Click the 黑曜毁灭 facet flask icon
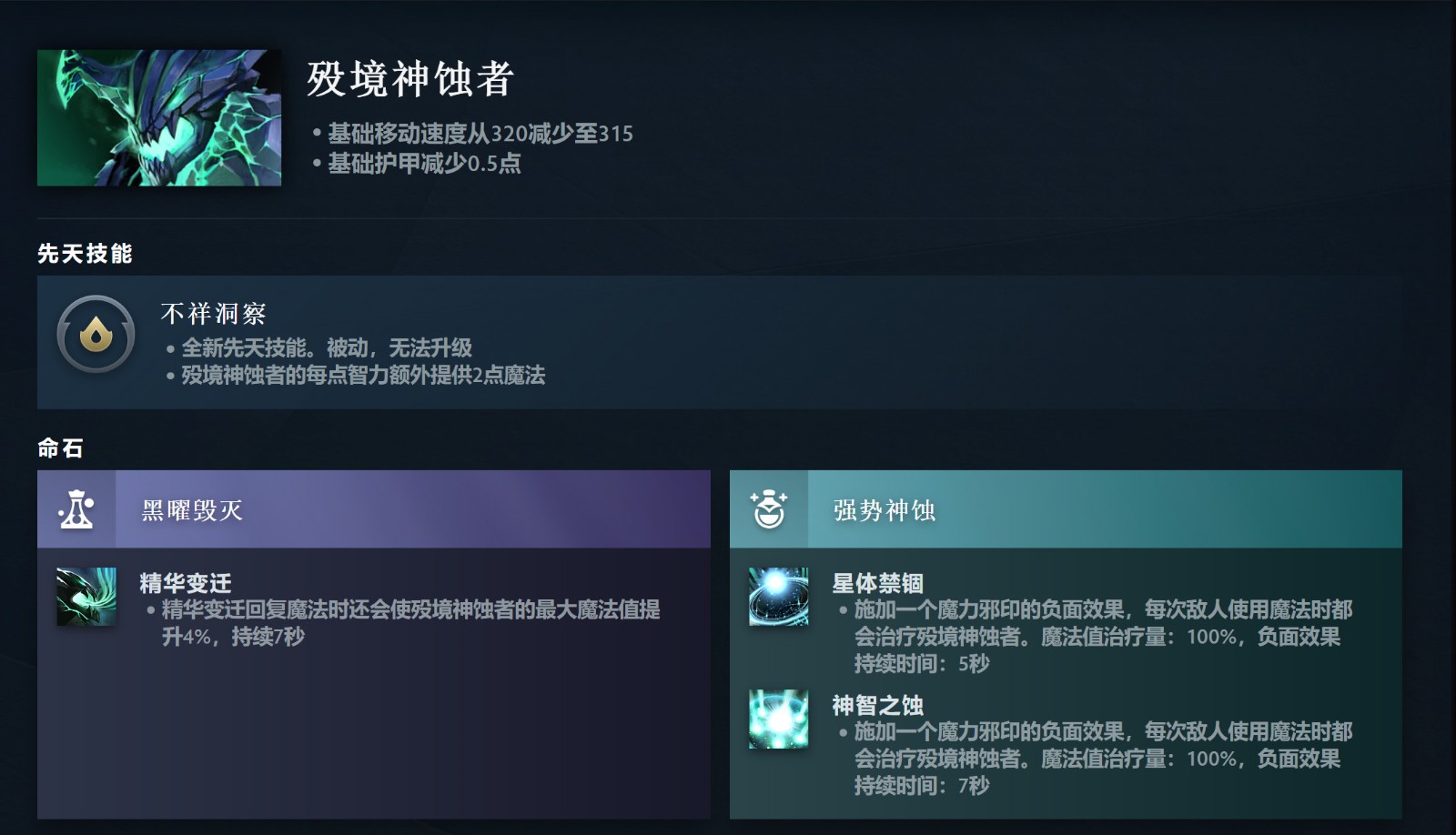The image size is (1456, 835). [x=76, y=509]
